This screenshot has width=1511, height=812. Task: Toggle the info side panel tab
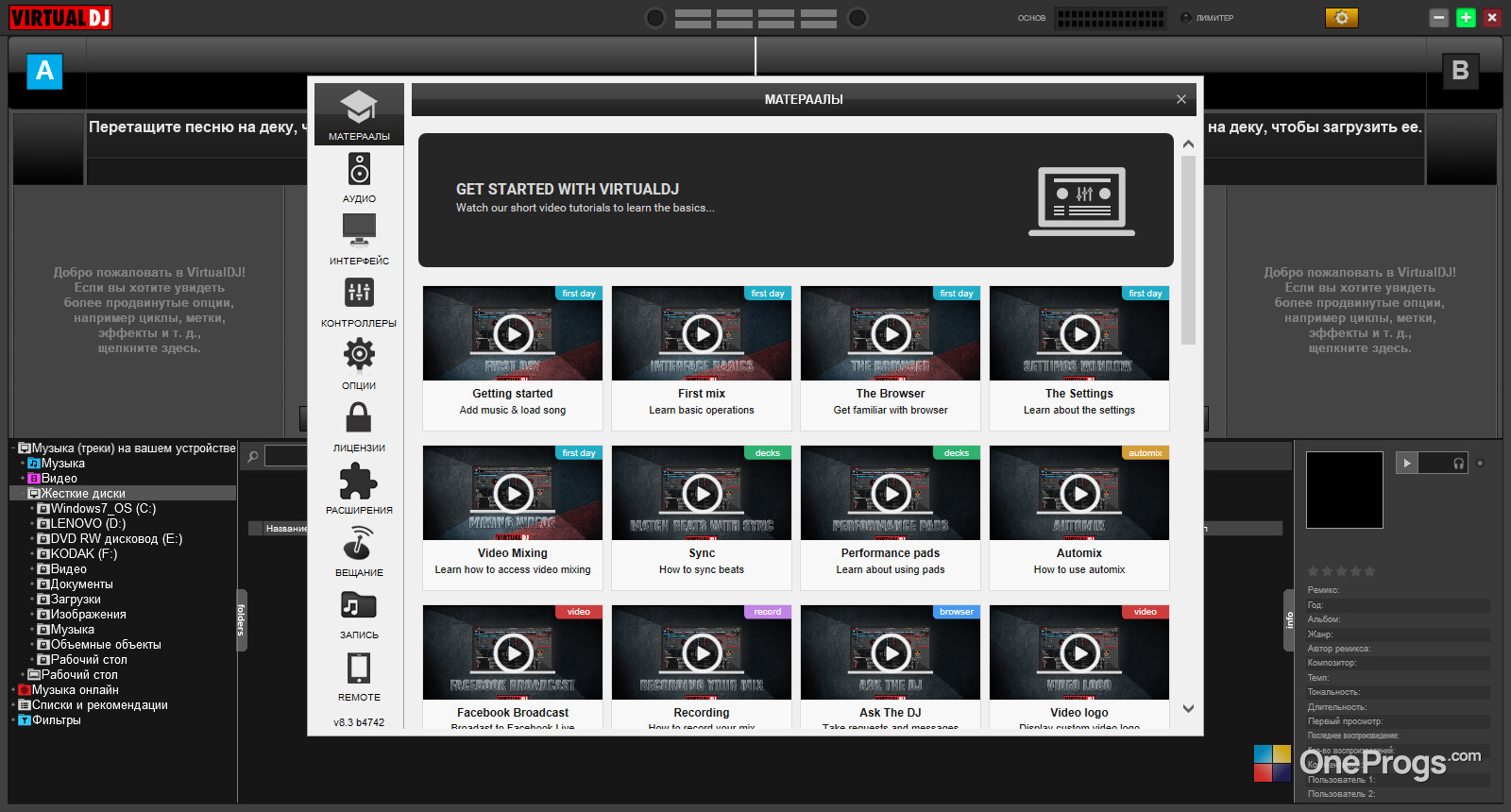coord(1289,620)
